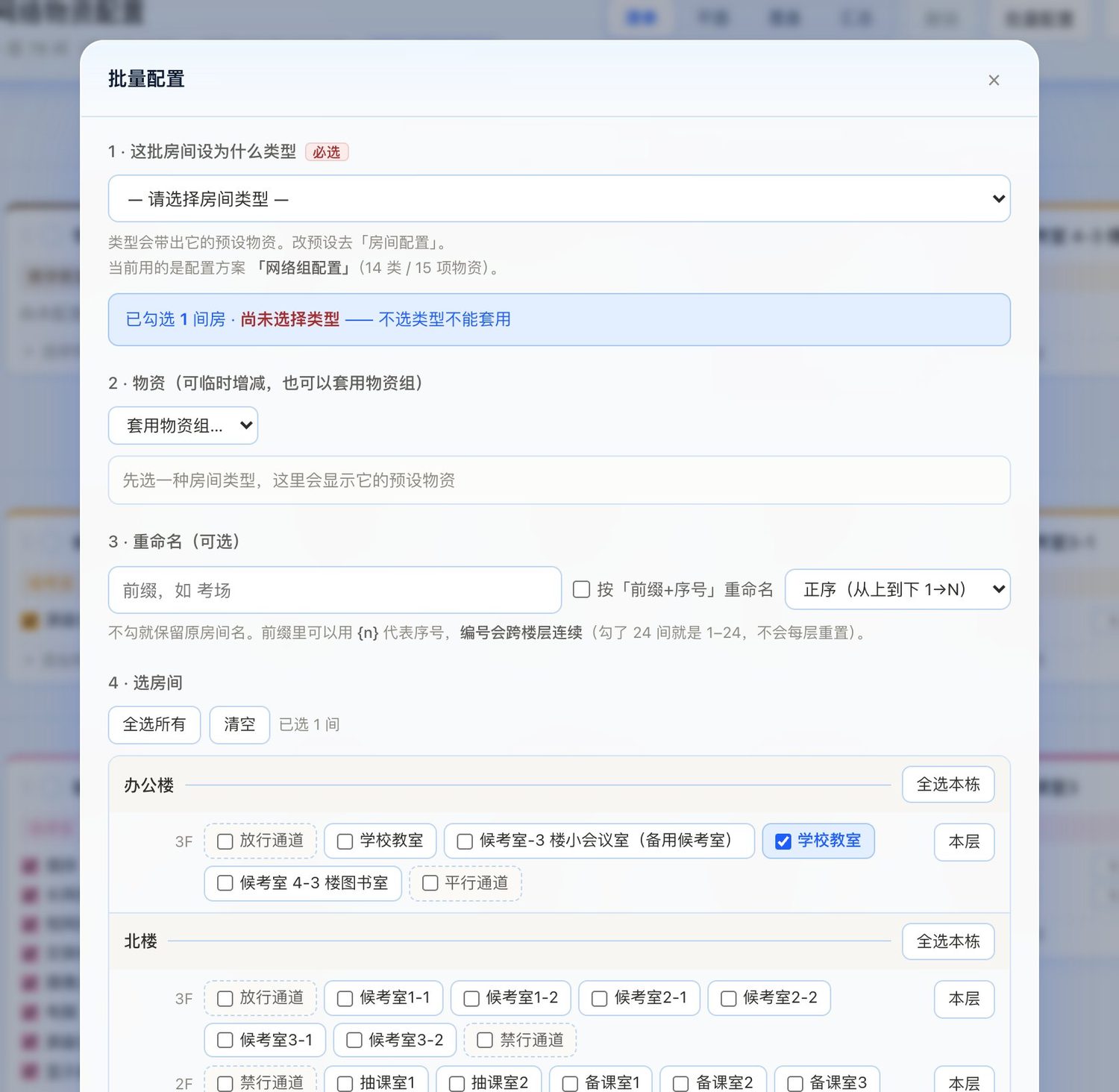Click the 尚未选择类型 warning text
This screenshot has height=1092, width=1119.
click(290, 319)
